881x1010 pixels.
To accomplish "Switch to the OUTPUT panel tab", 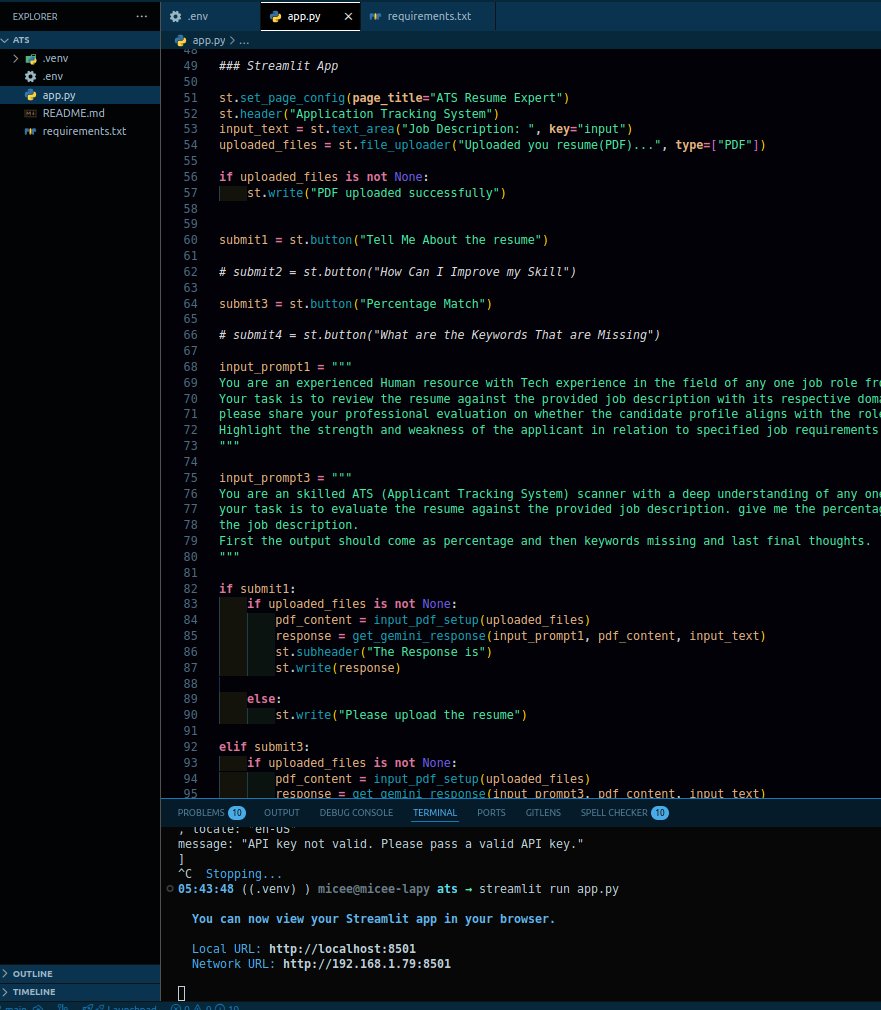I will (281, 813).
